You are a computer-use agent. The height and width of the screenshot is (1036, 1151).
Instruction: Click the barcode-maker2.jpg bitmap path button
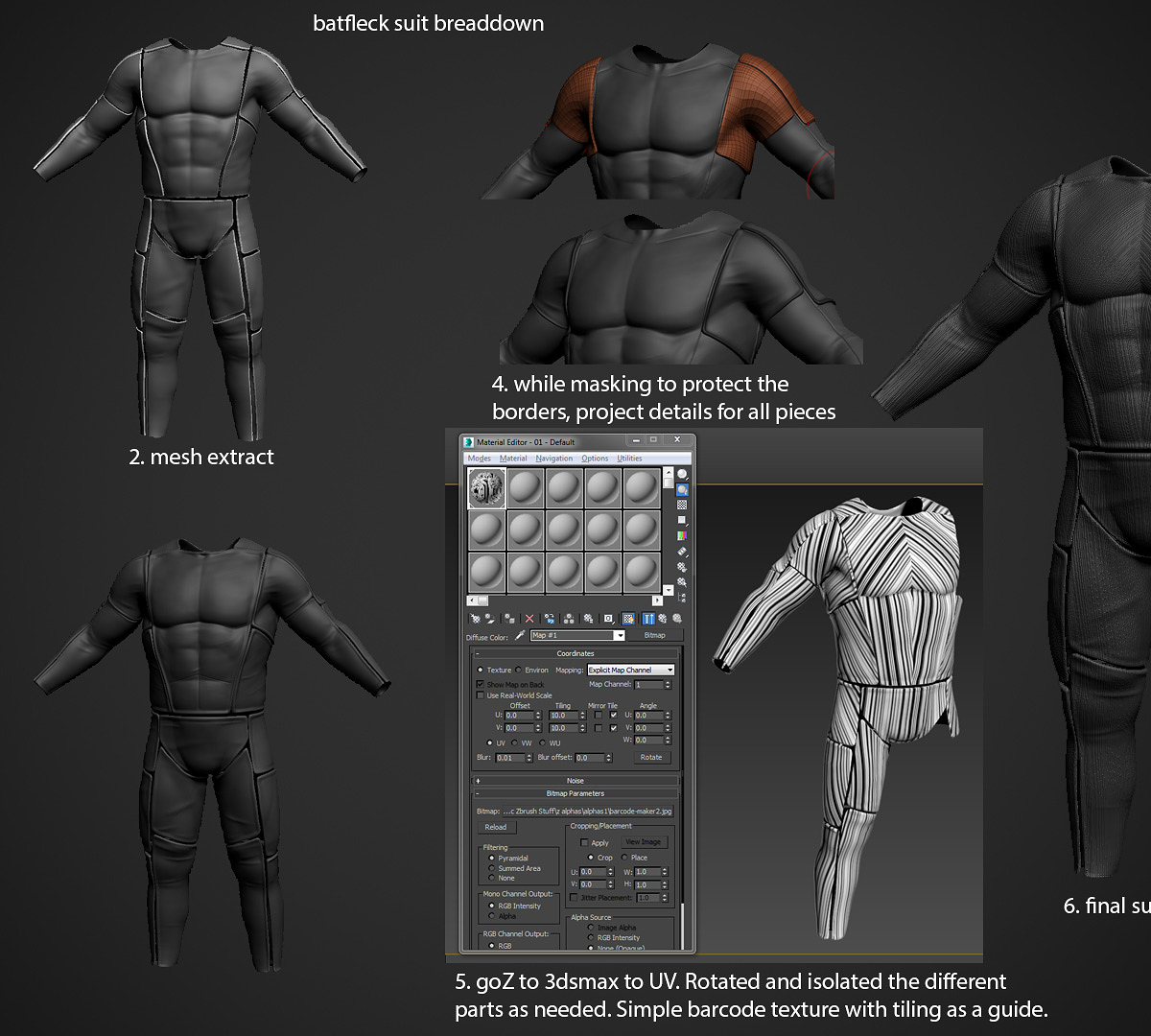(x=588, y=812)
